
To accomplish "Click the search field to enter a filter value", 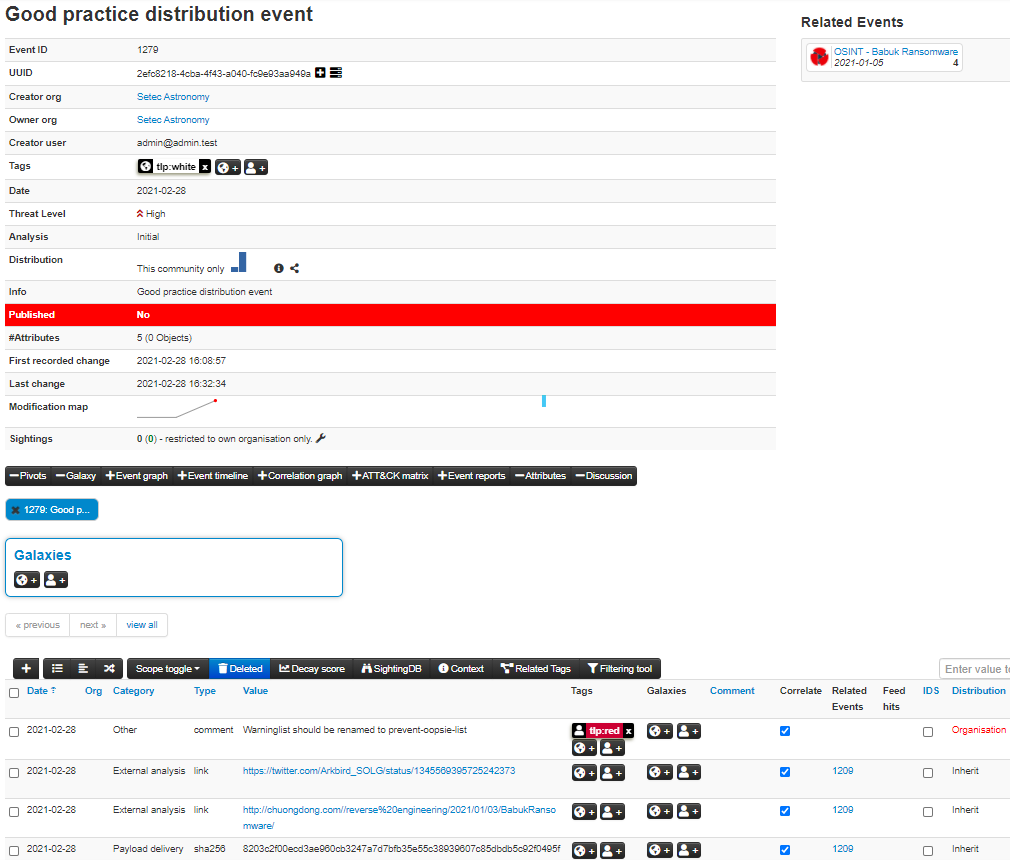I will (x=975, y=669).
